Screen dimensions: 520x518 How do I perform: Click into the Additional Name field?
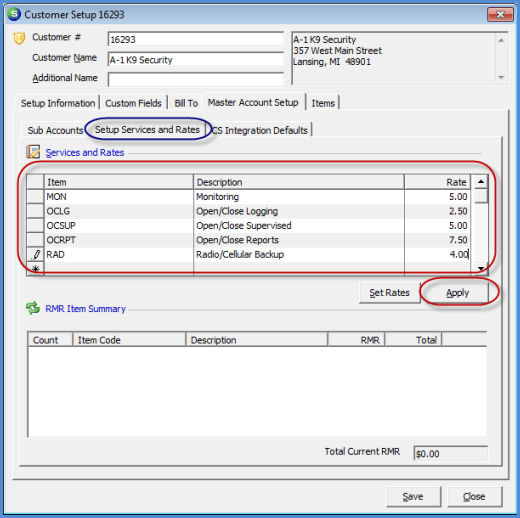[195, 79]
